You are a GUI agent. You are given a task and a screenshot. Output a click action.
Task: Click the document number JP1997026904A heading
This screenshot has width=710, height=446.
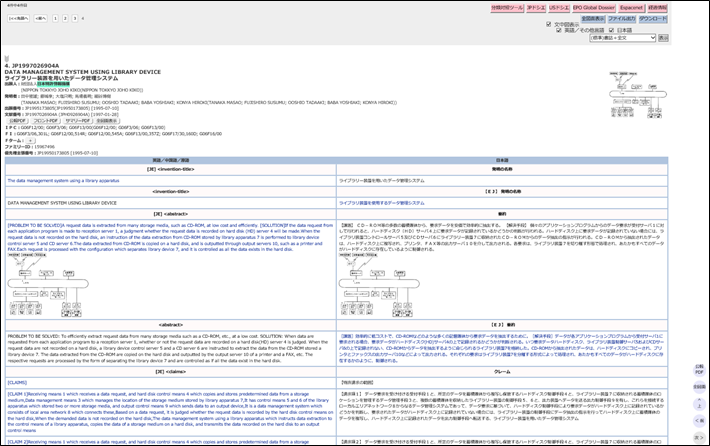pyautogui.click(x=35, y=66)
